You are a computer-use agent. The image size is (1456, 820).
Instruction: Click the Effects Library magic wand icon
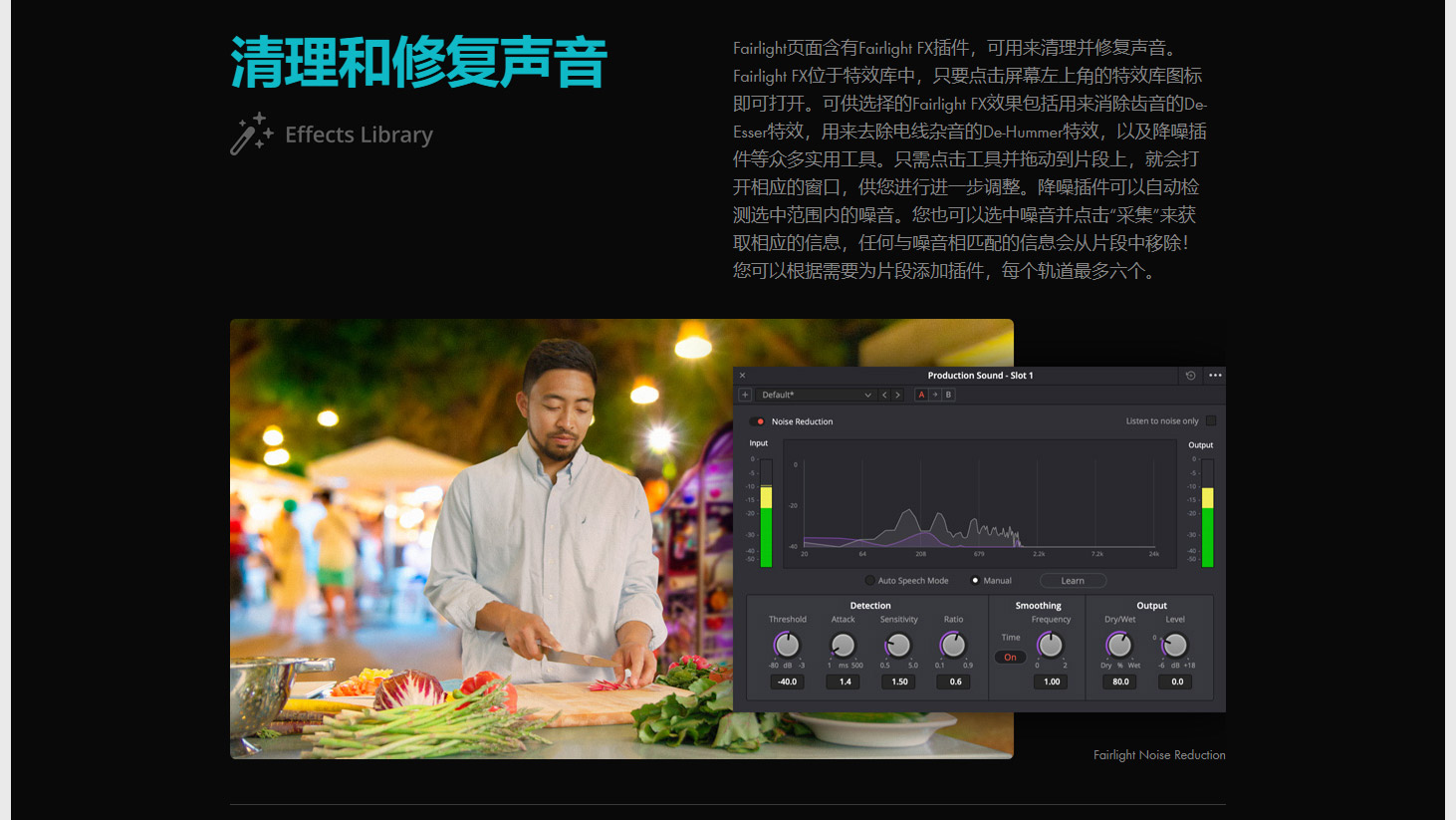pyautogui.click(x=251, y=134)
